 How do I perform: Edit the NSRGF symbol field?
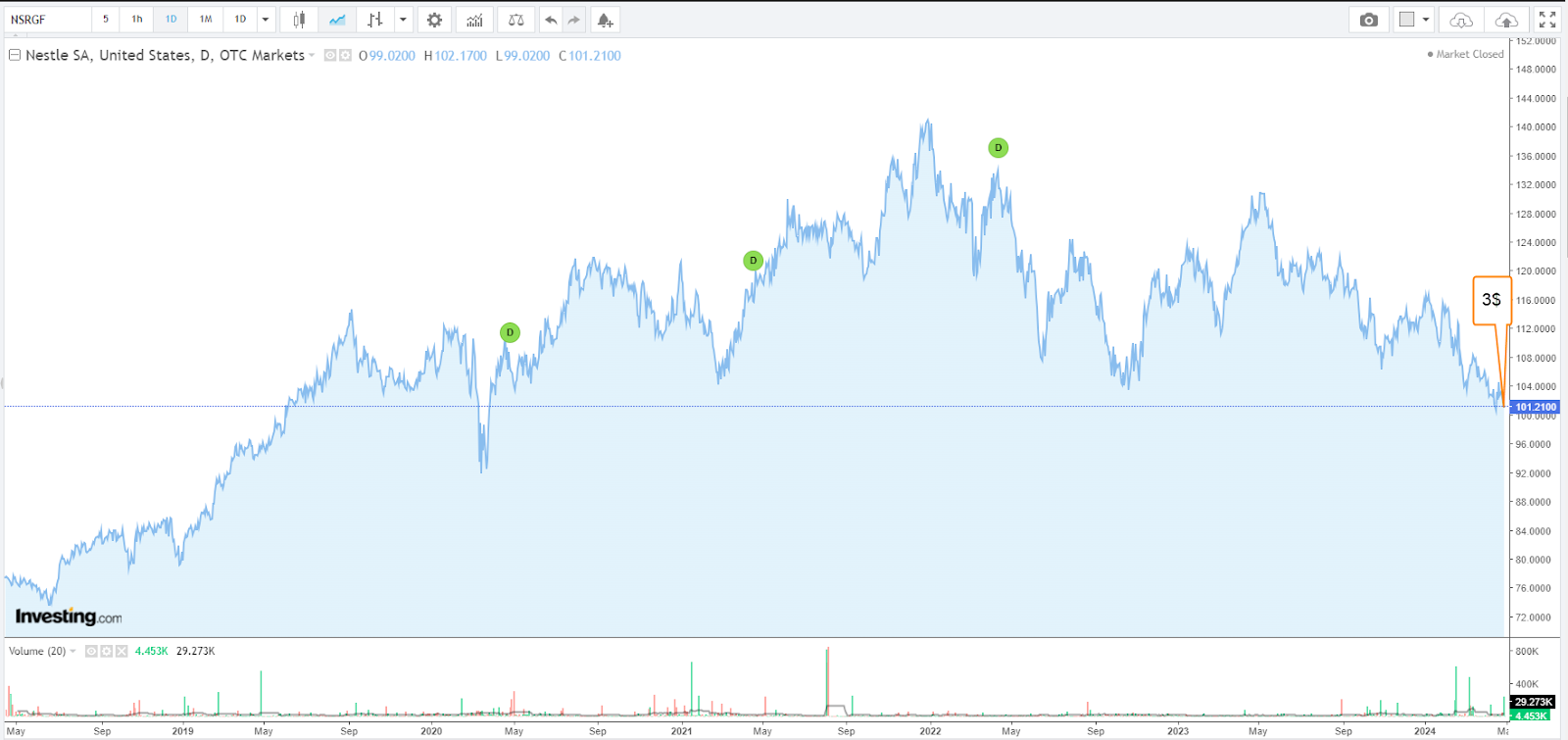pyautogui.click(x=47, y=20)
